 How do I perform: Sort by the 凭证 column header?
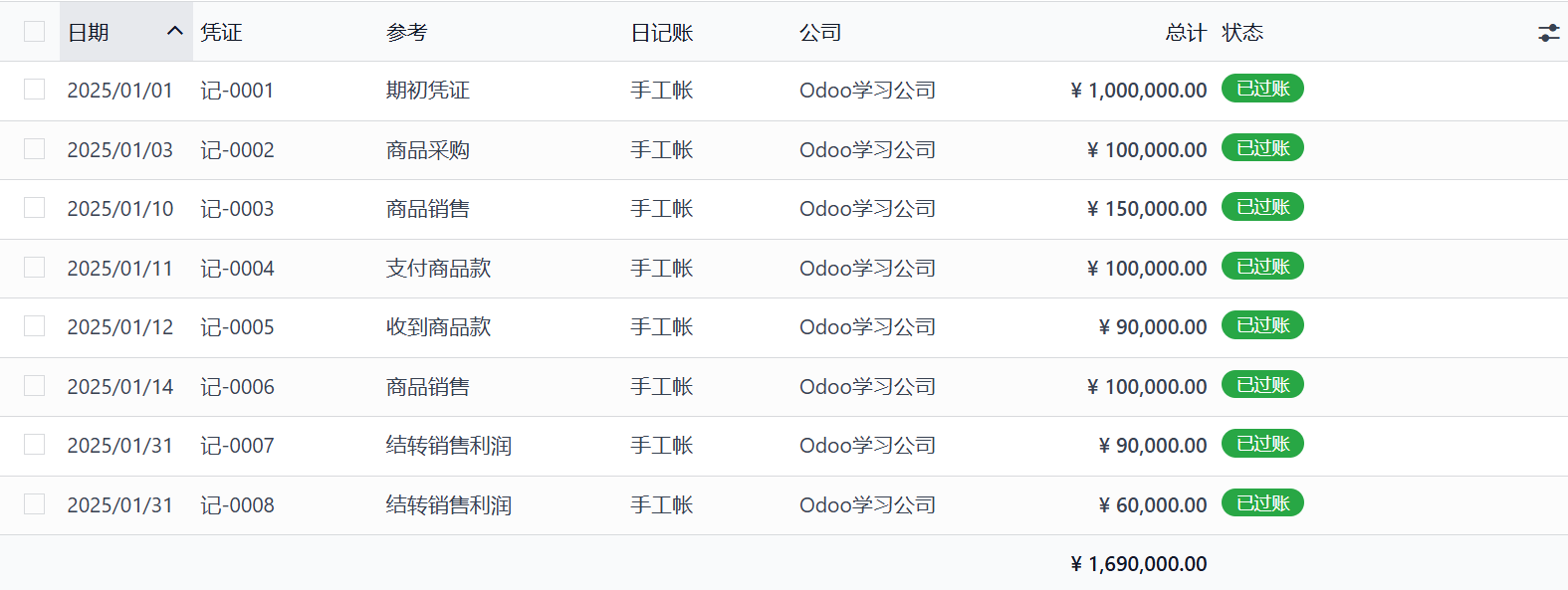[221, 33]
